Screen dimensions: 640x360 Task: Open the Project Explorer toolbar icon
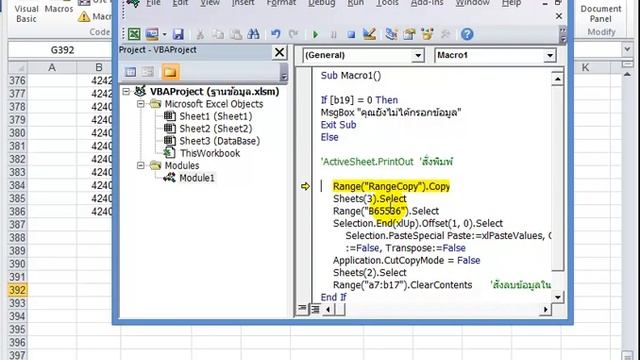(391, 34)
